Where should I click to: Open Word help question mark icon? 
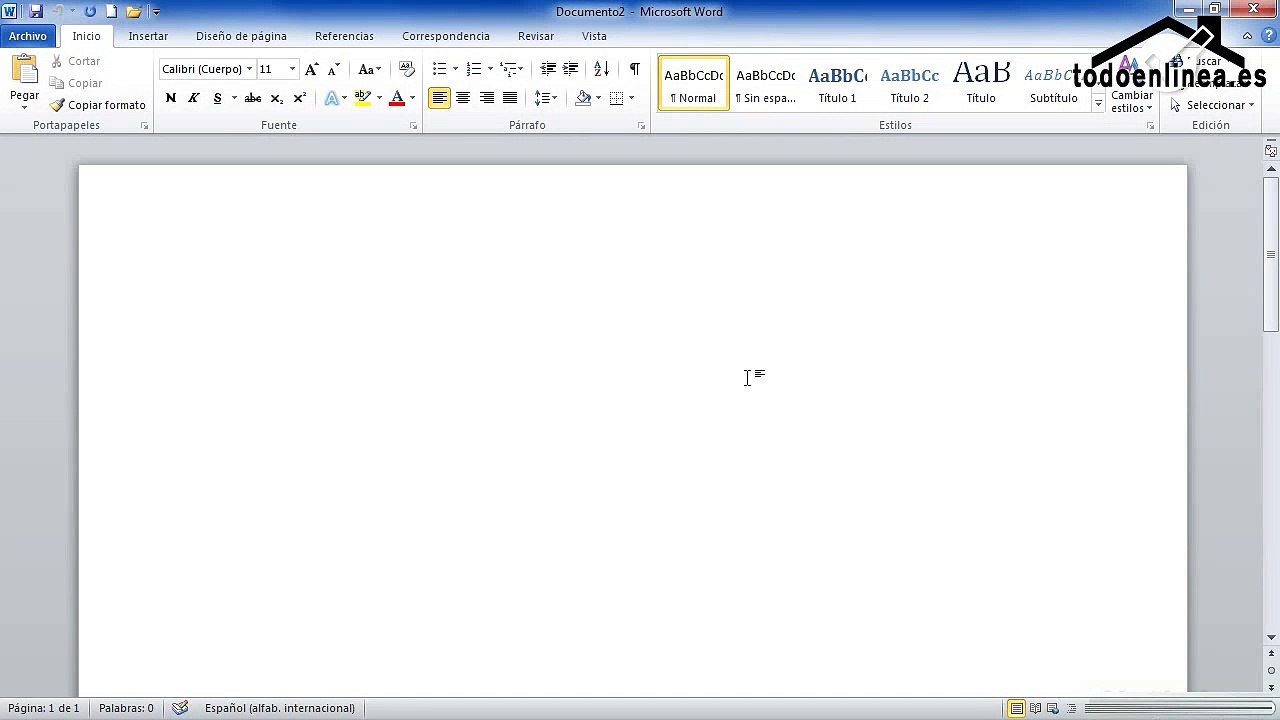(1268, 36)
